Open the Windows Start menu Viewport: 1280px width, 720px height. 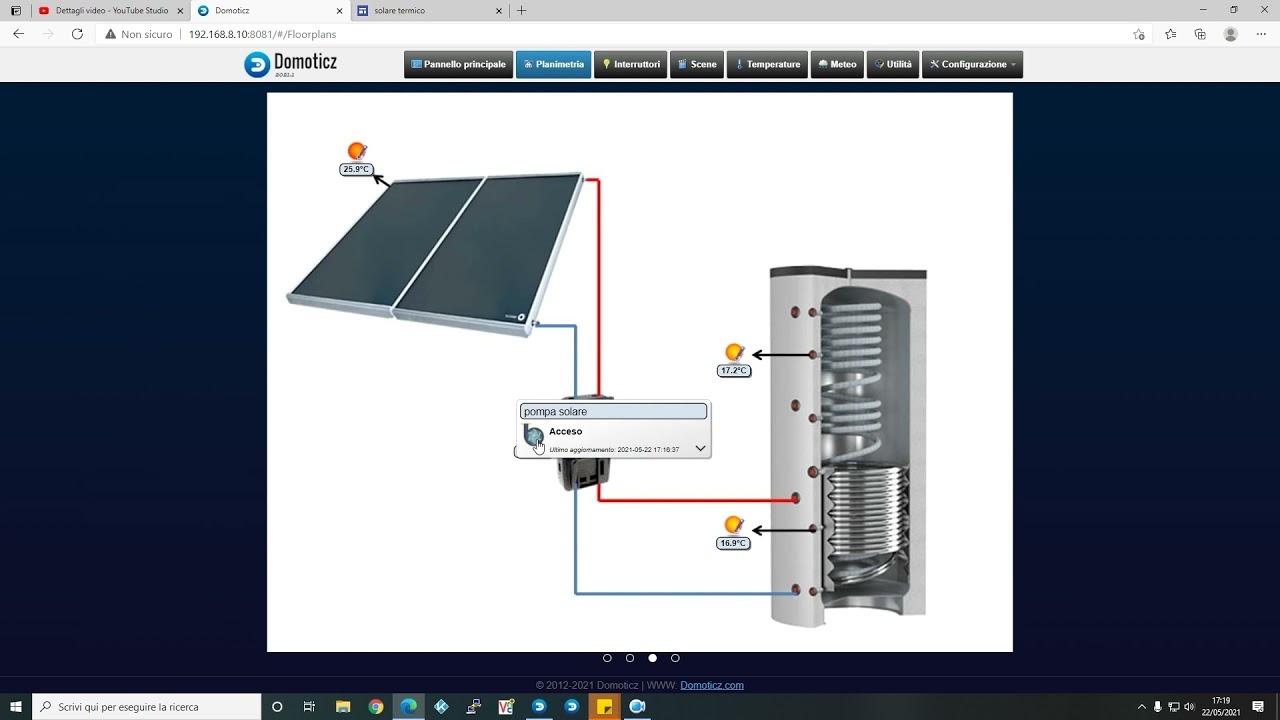coord(16,707)
